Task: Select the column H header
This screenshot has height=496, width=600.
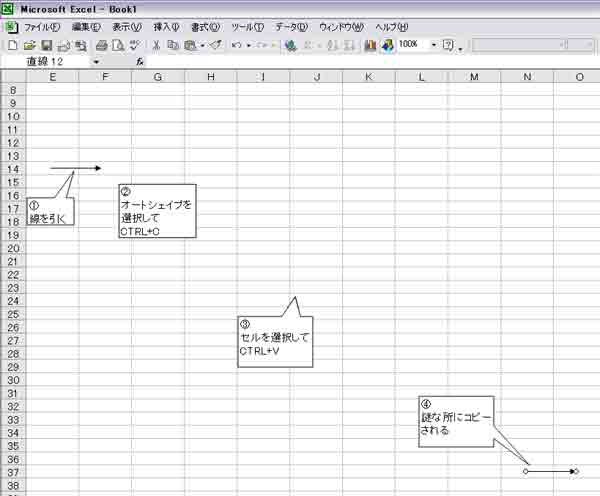Action: pos(211,77)
